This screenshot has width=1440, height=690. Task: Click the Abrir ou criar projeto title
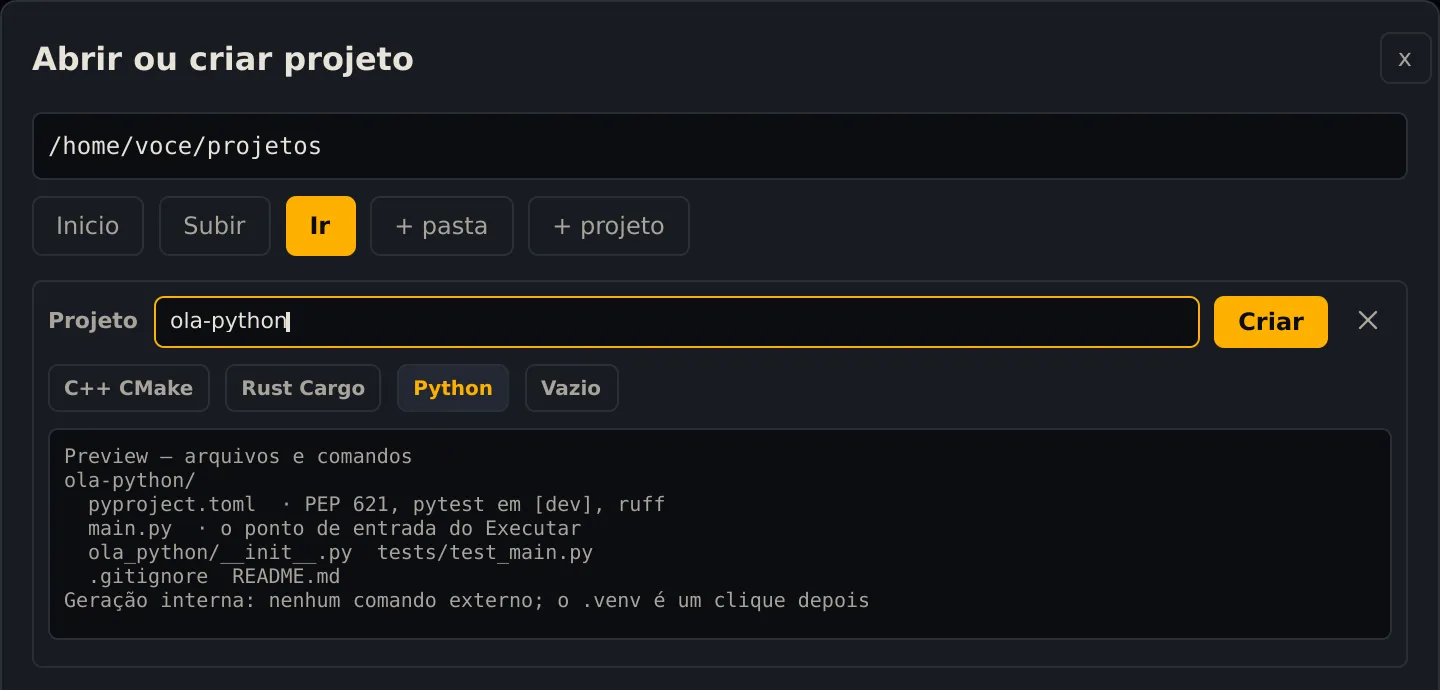(x=223, y=59)
